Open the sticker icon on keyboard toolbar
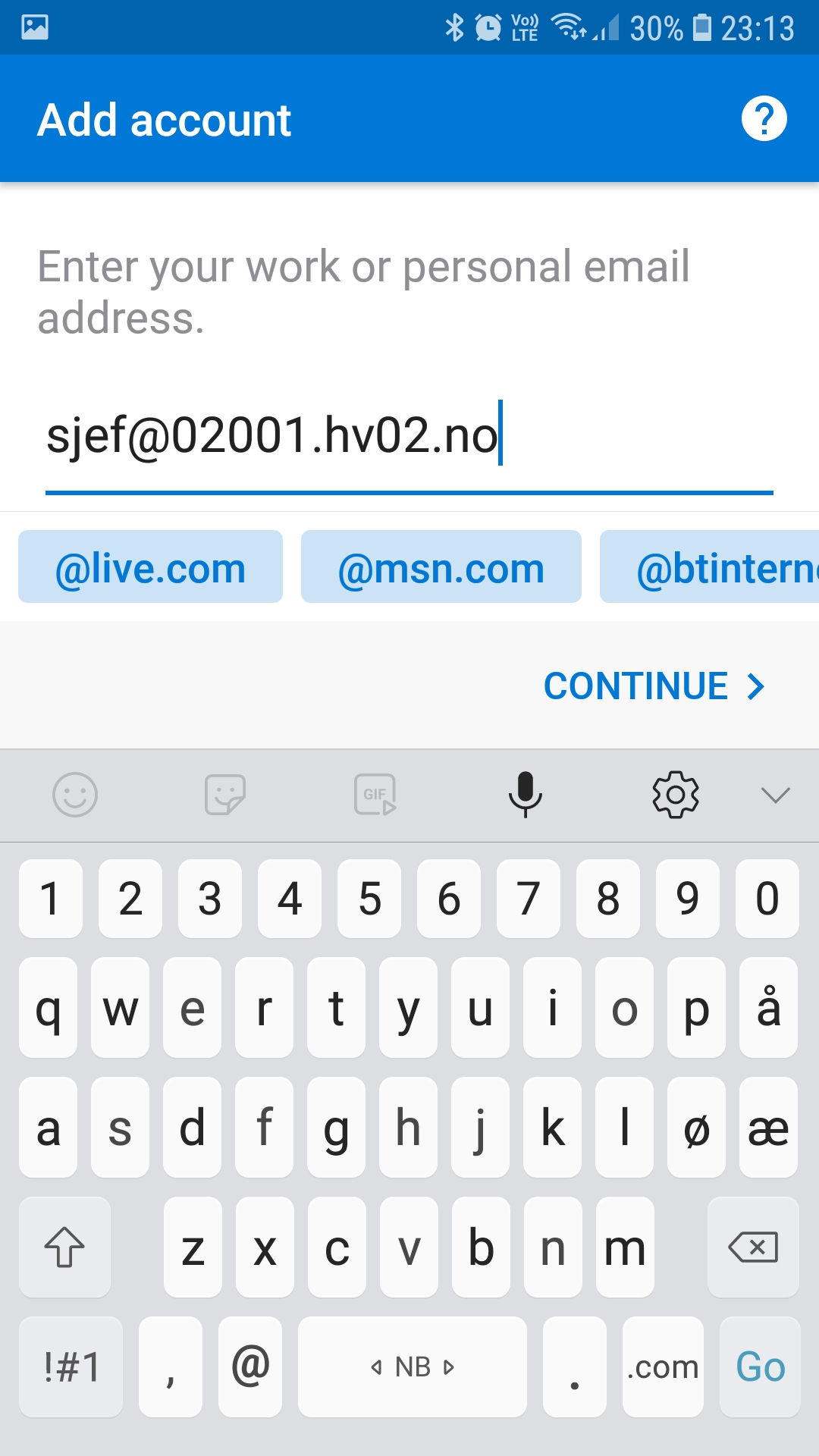819x1456 pixels. [225, 795]
